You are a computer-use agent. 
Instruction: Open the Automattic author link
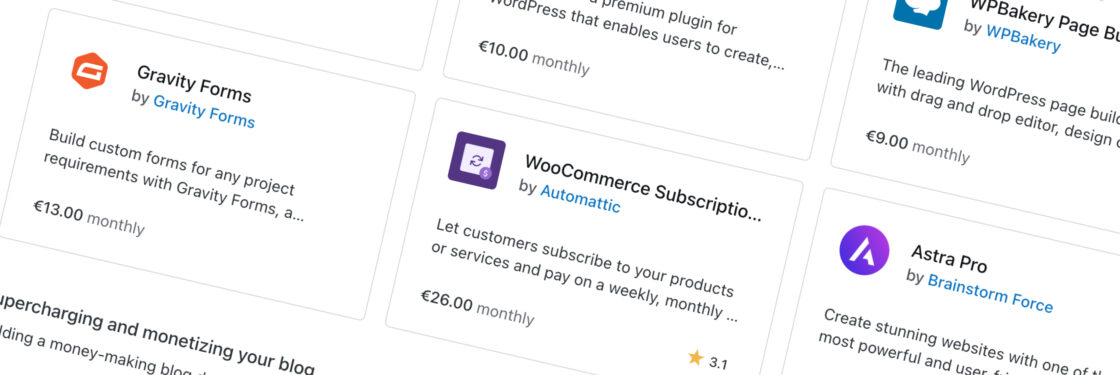(580, 199)
